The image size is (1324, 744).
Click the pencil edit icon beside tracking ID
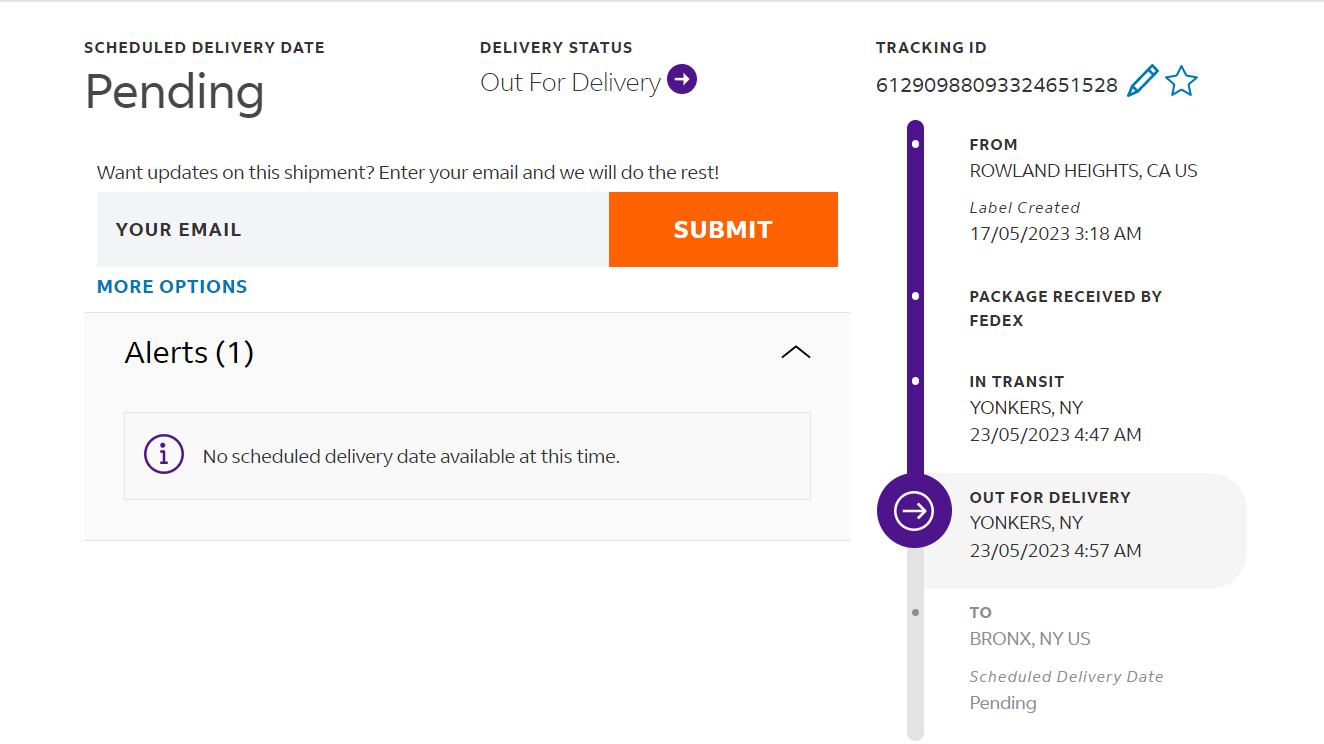coord(1142,81)
